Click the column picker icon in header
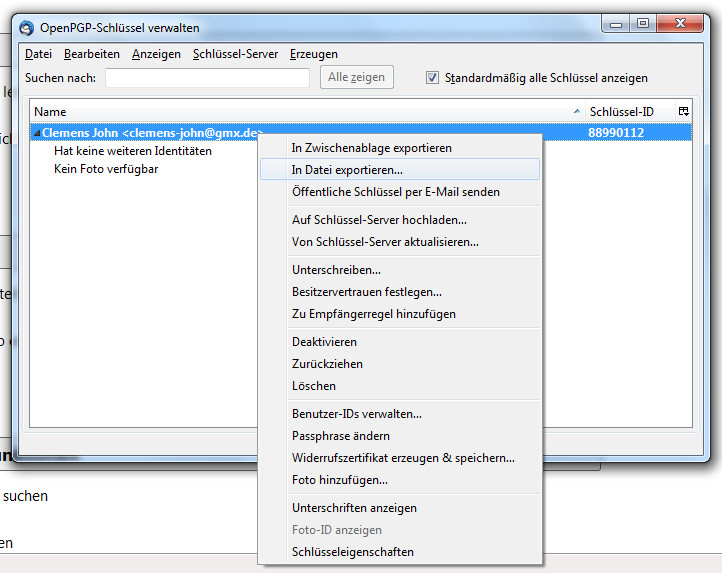 point(683,112)
